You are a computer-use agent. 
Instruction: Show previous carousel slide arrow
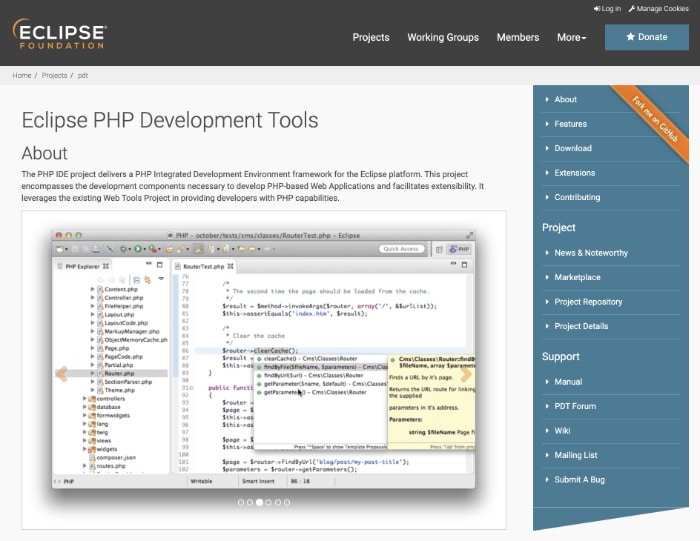tap(61, 374)
